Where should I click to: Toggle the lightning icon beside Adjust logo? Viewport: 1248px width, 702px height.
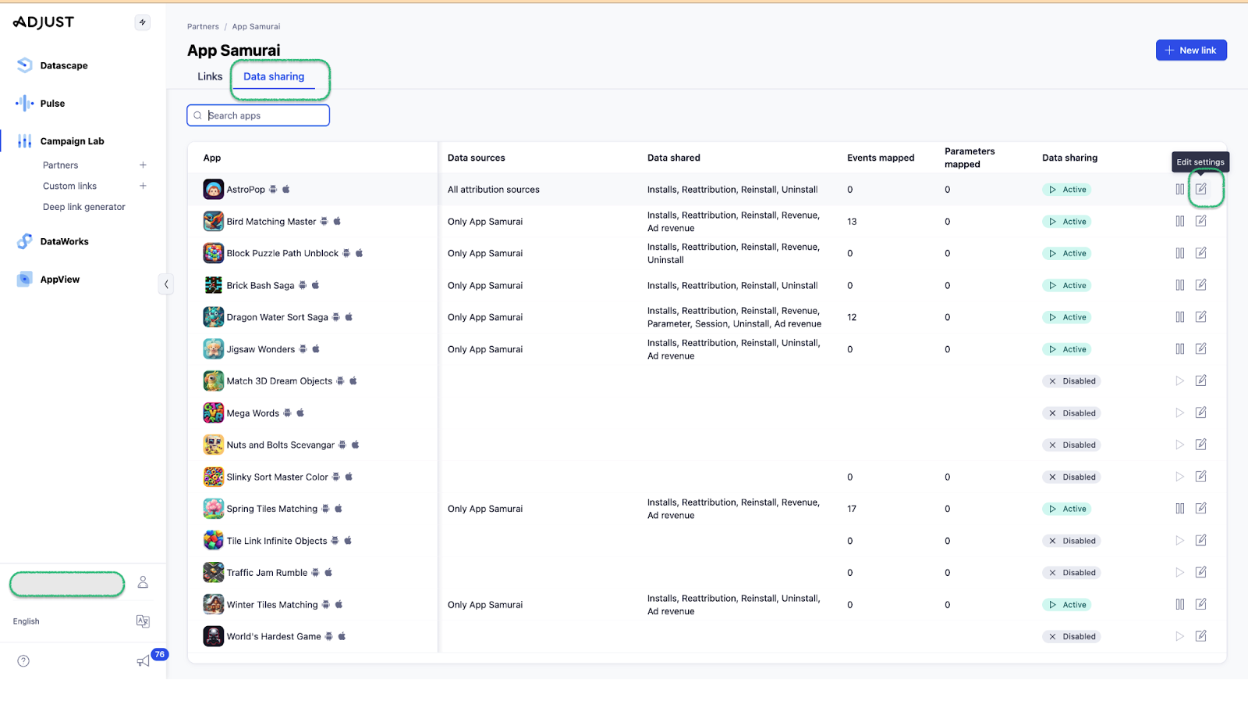(x=143, y=22)
